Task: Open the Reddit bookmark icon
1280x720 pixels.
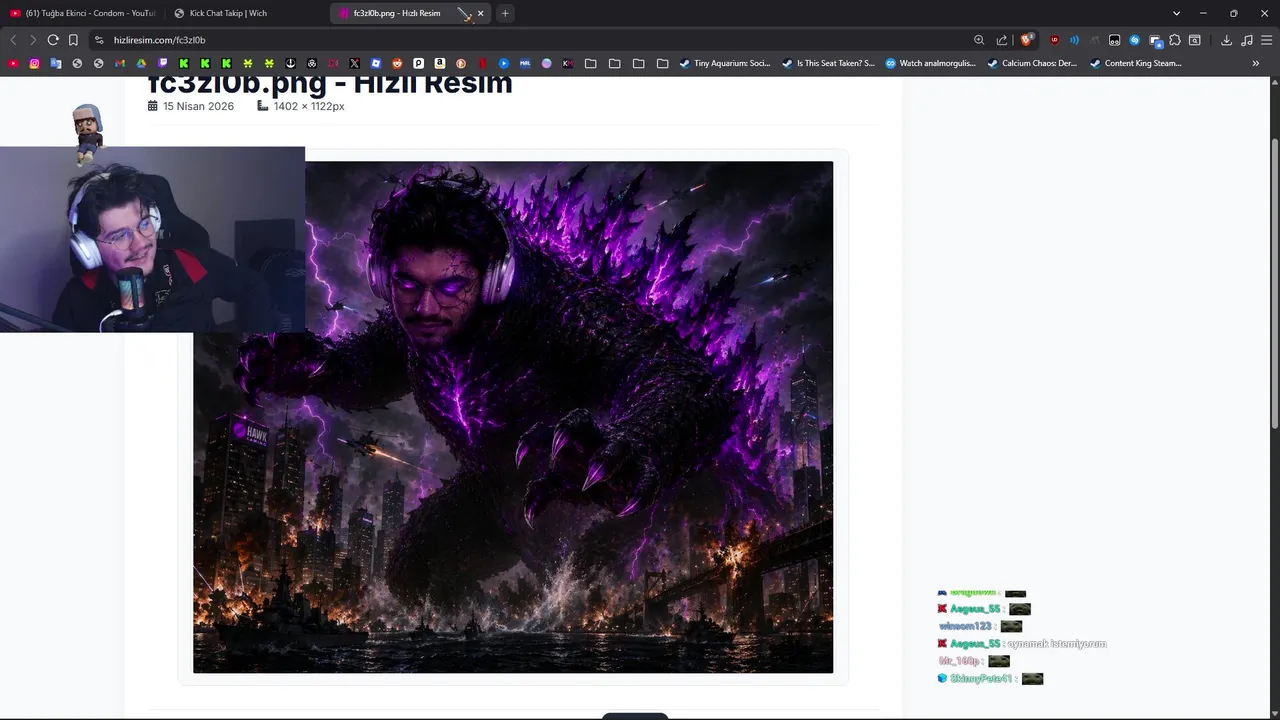Action: coord(397,63)
